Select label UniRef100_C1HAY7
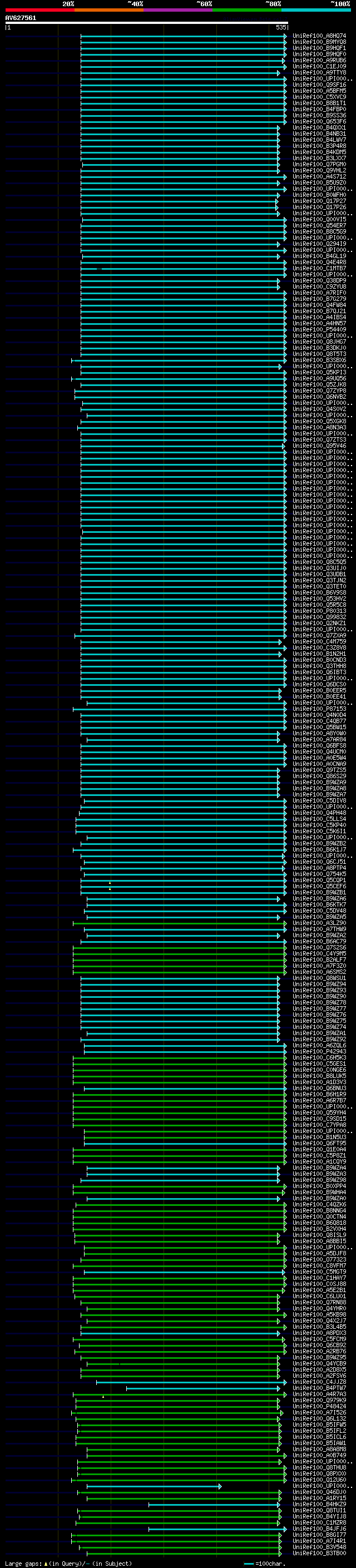Image resolution: width=356 pixels, height=1568 pixels. tap(319, 1278)
